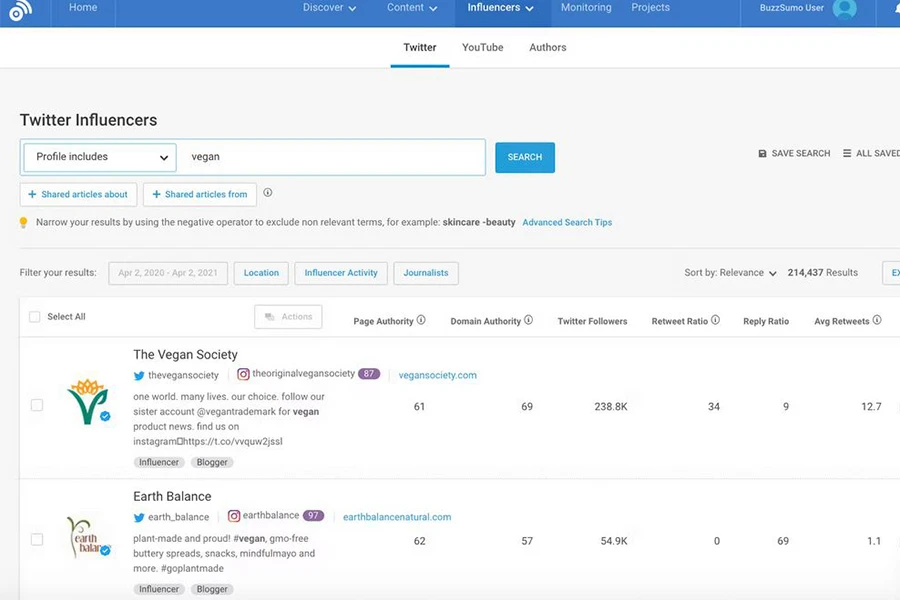Click the blue SEARCH button
The height and width of the screenshot is (600, 900).
(x=525, y=157)
